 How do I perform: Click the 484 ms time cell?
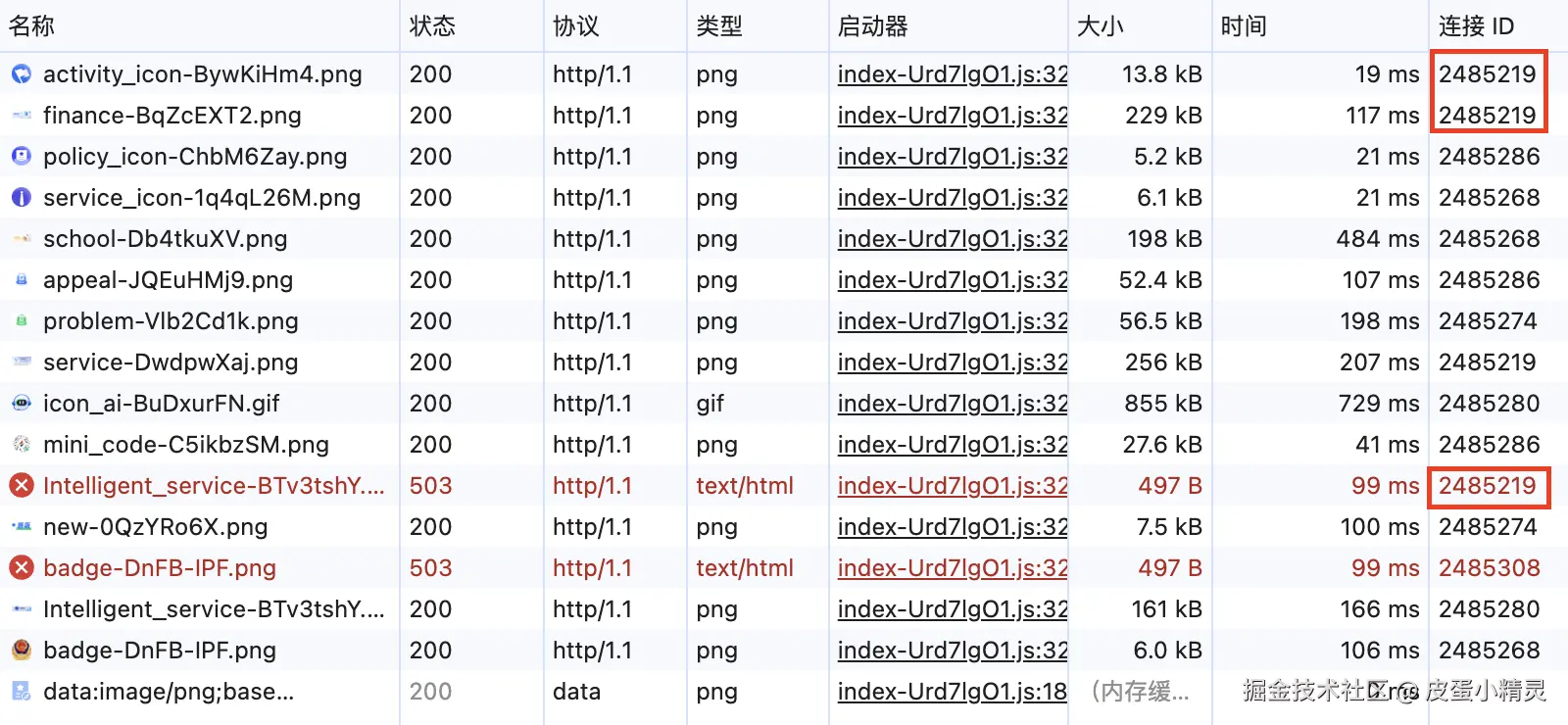[x=1378, y=239]
